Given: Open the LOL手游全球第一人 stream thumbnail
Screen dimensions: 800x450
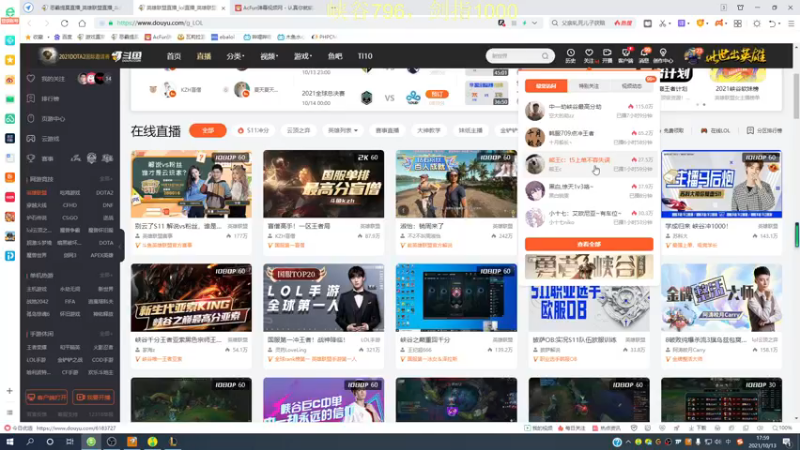Looking at the screenshot, I should point(323,298).
